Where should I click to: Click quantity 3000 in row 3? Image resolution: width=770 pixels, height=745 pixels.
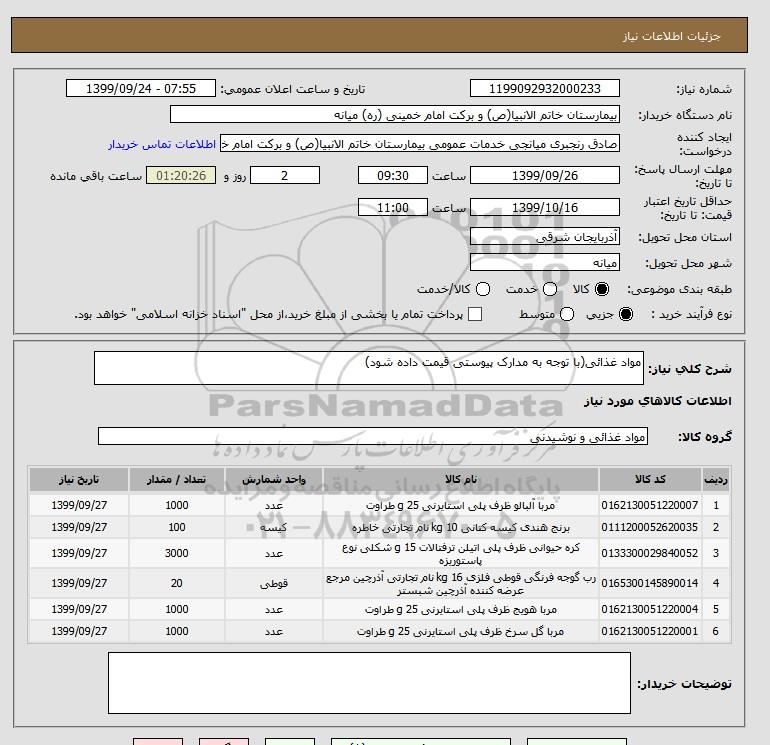177,553
